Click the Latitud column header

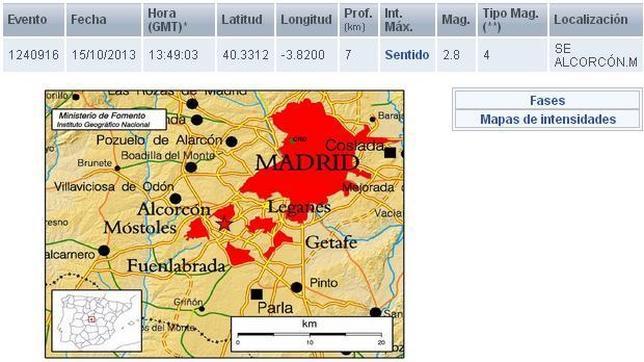(246, 19)
